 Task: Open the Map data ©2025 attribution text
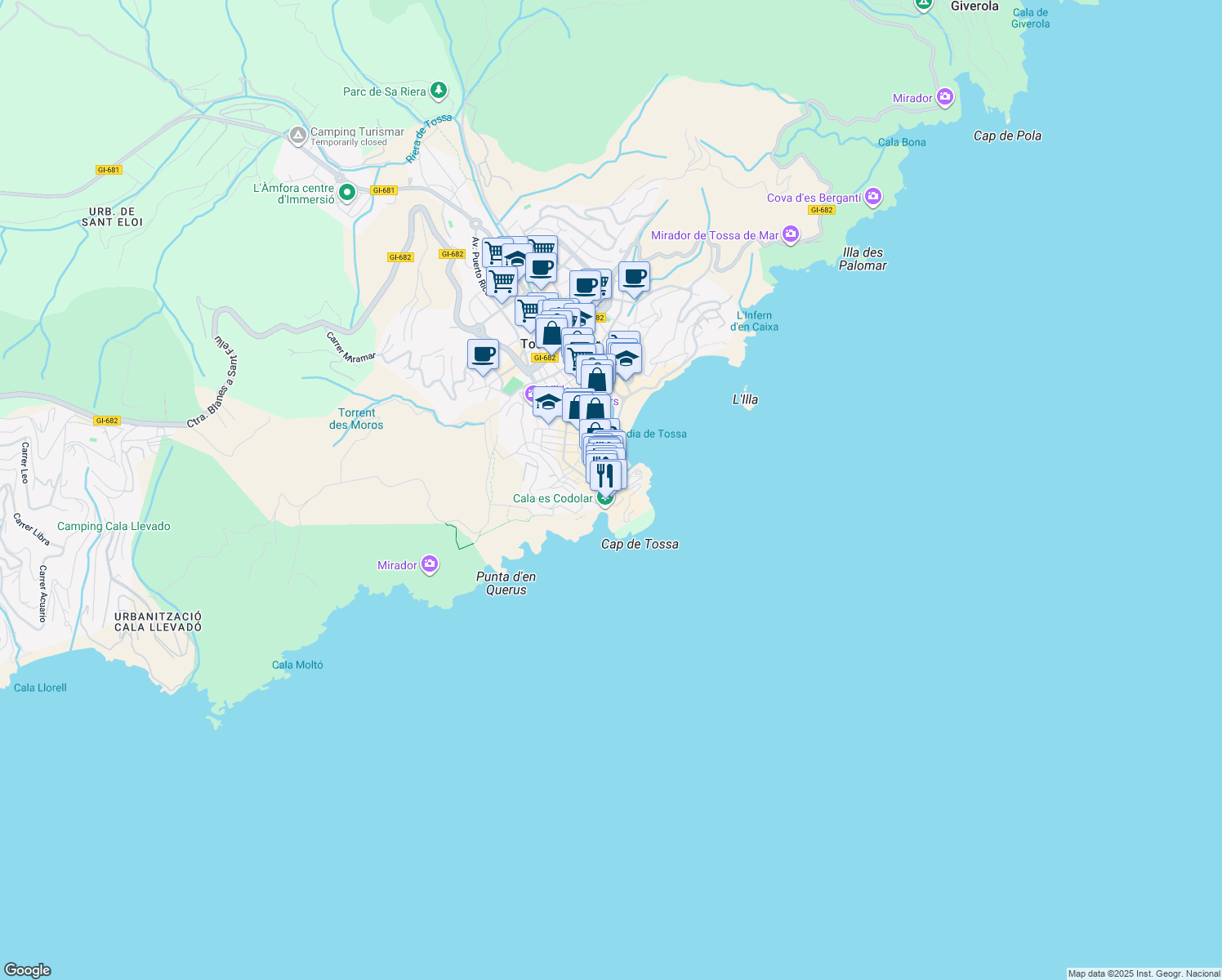(1144, 973)
